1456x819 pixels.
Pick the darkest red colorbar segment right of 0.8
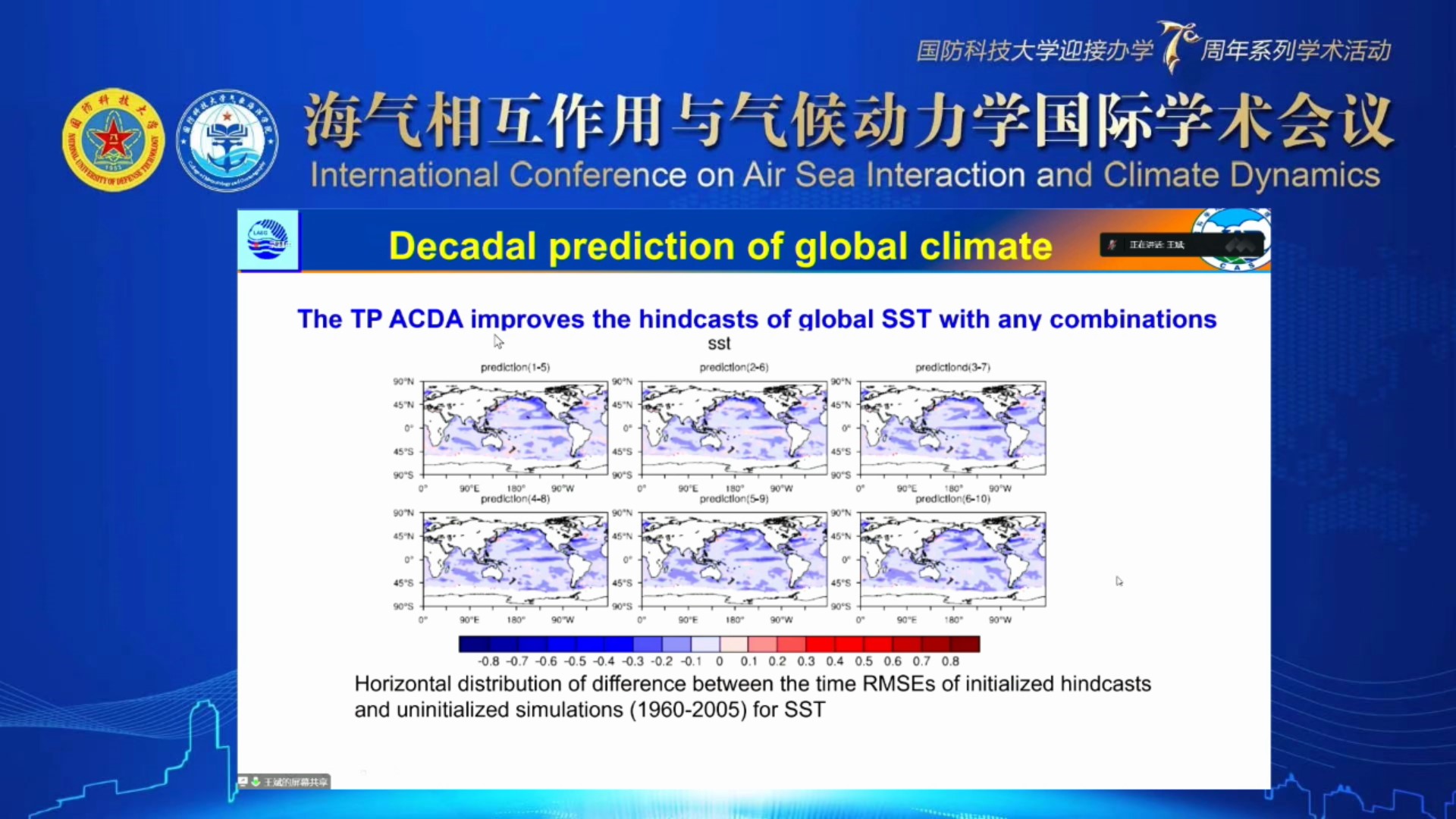click(x=965, y=645)
